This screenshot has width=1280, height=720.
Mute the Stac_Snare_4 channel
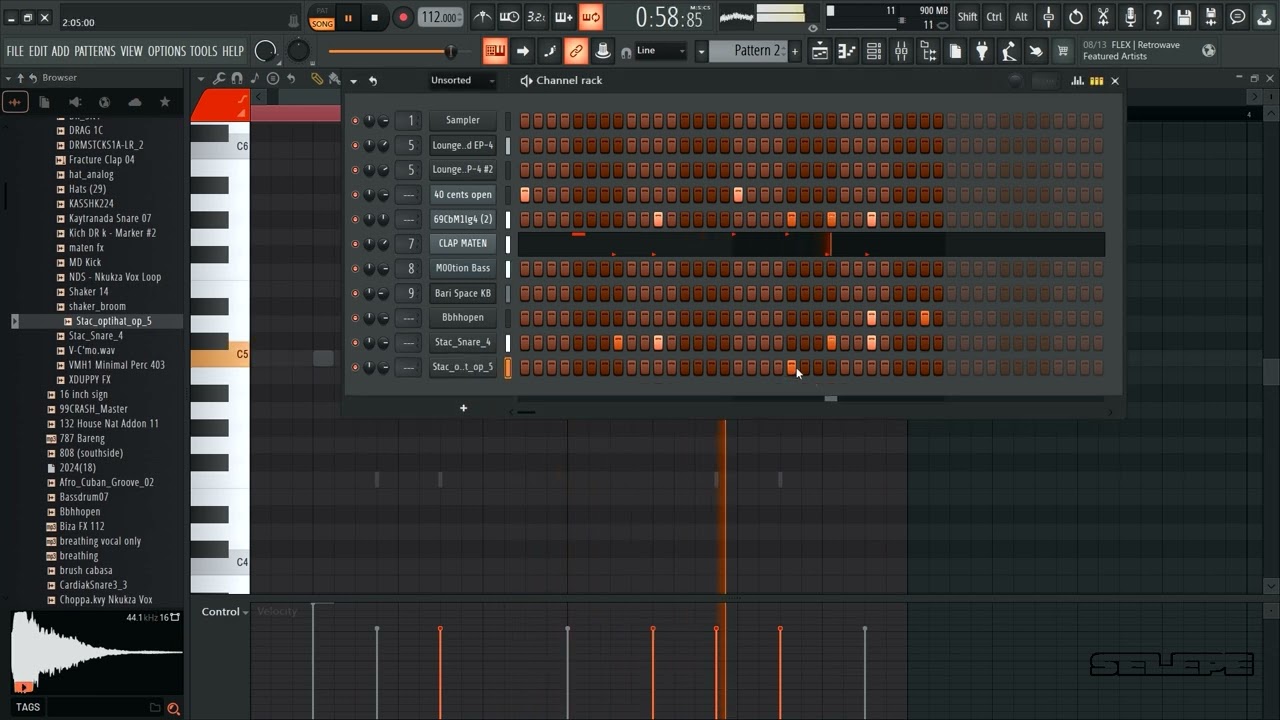(354, 342)
